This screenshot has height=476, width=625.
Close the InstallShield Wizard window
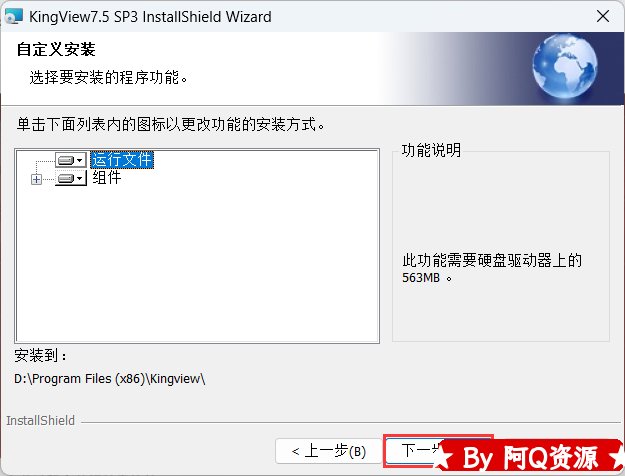[603, 16]
